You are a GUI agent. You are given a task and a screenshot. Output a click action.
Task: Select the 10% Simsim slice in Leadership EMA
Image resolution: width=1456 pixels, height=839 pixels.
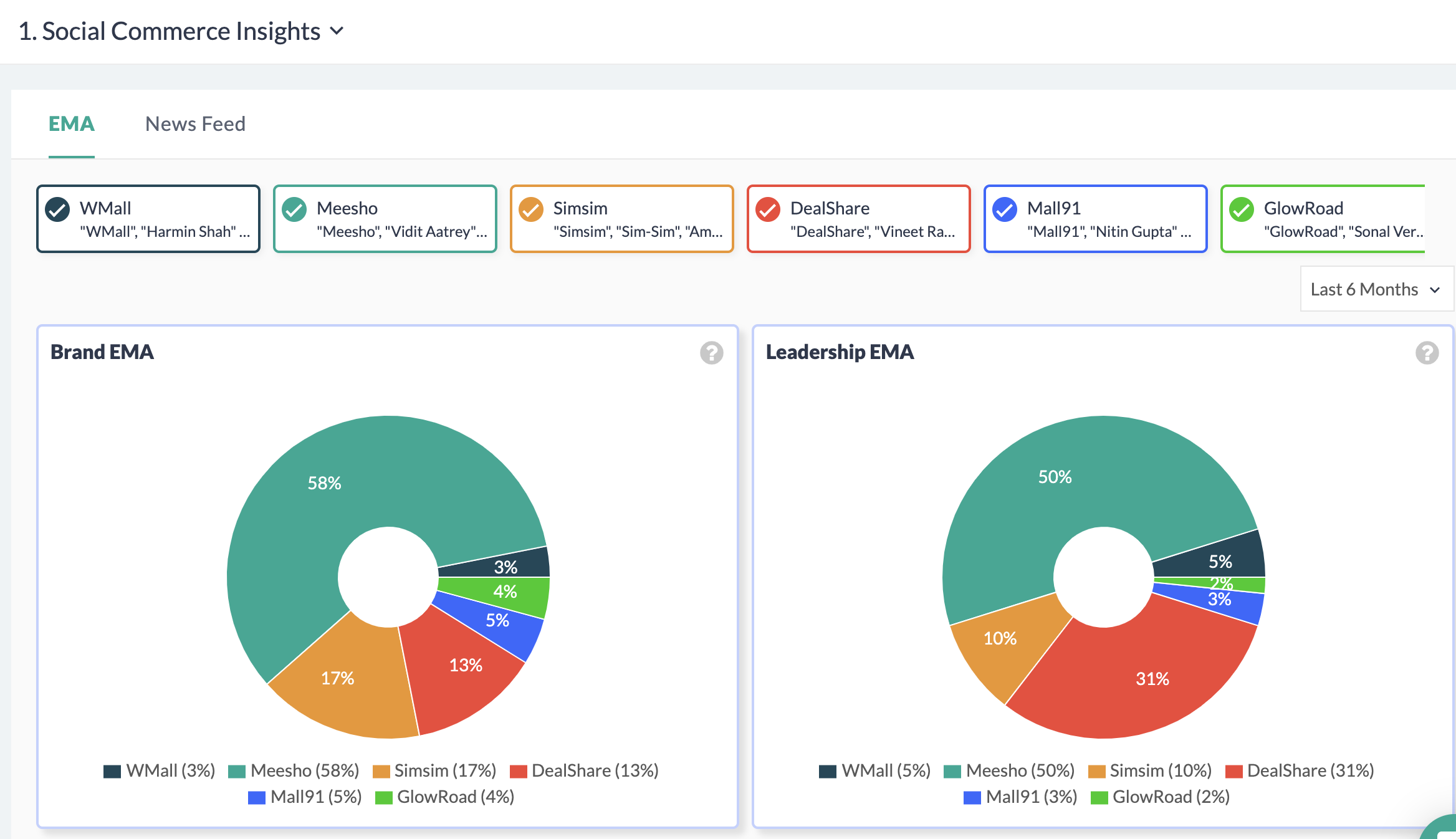click(x=1000, y=638)
